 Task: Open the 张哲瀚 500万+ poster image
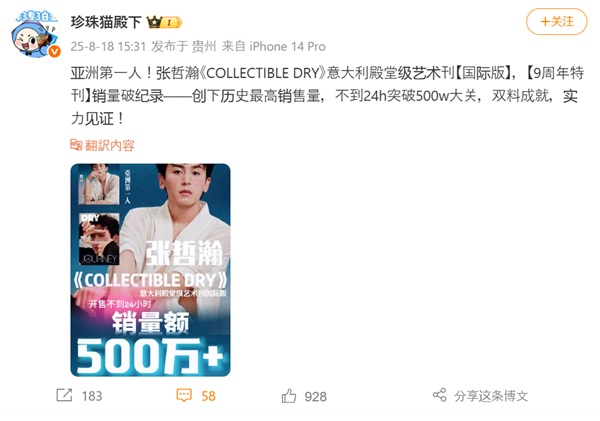click(150, 270)
